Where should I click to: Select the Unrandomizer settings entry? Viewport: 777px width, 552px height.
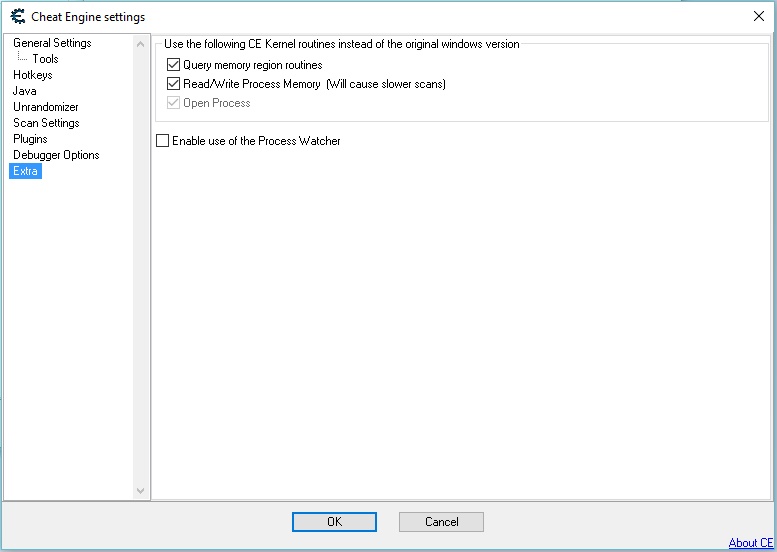point(46,107)
